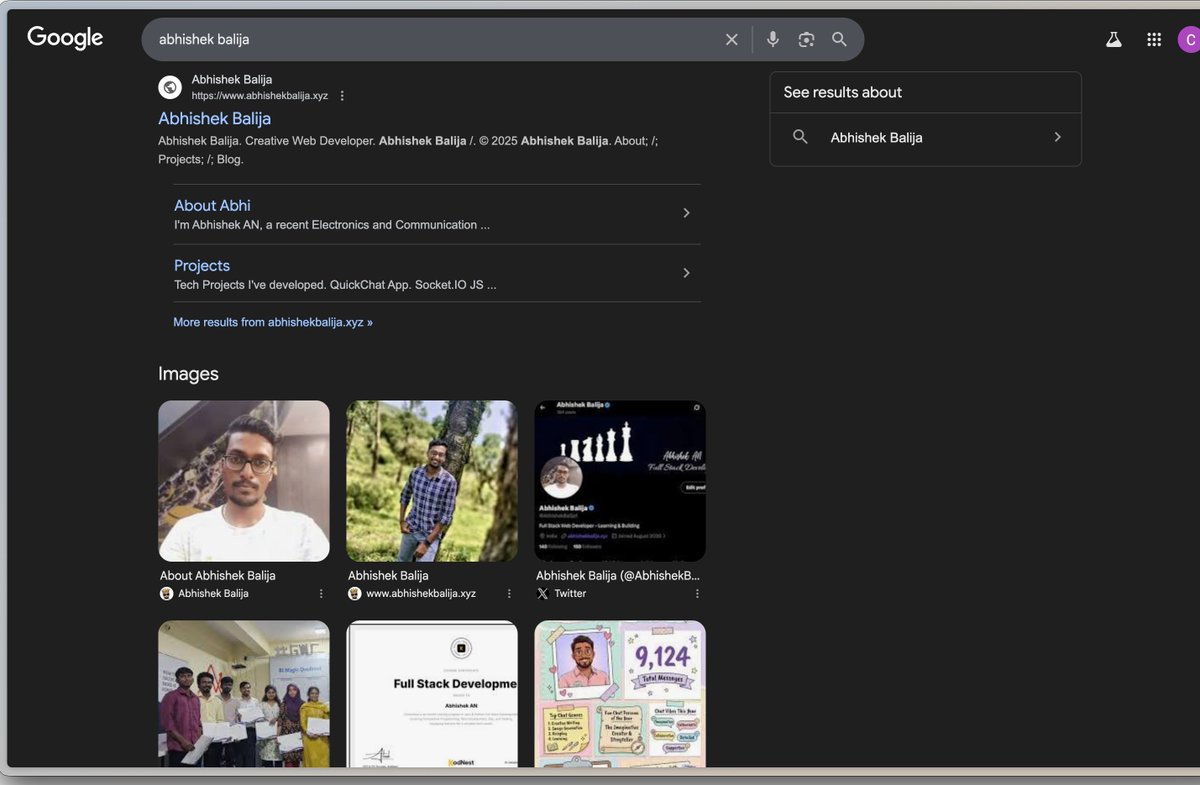This screenshot has width=1200, height=785.
Task: Open options for About Abhishek Balija image
Action: (321, 593)
